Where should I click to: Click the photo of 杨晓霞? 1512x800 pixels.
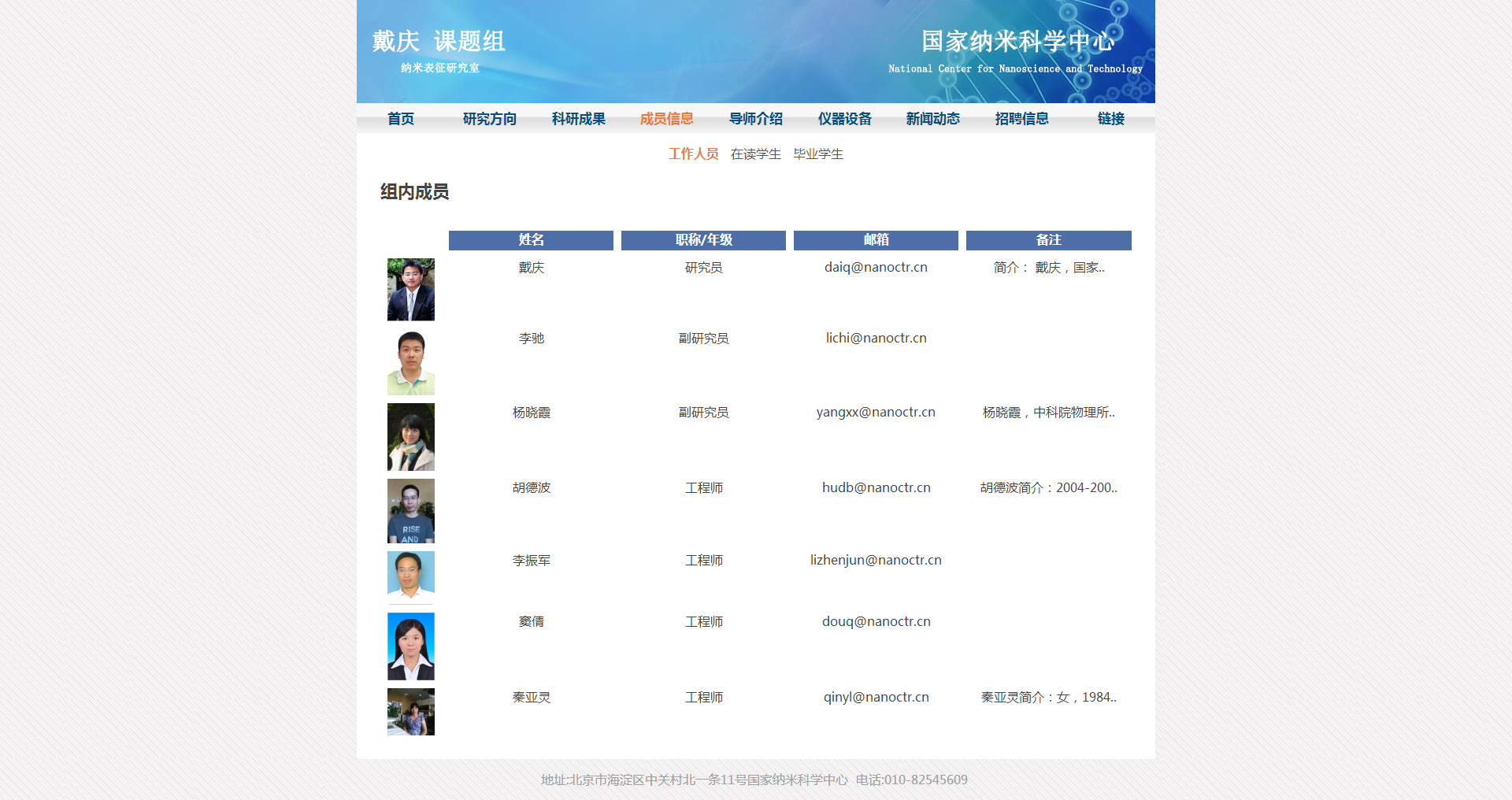pyautogui.click(x=411, y=437)
